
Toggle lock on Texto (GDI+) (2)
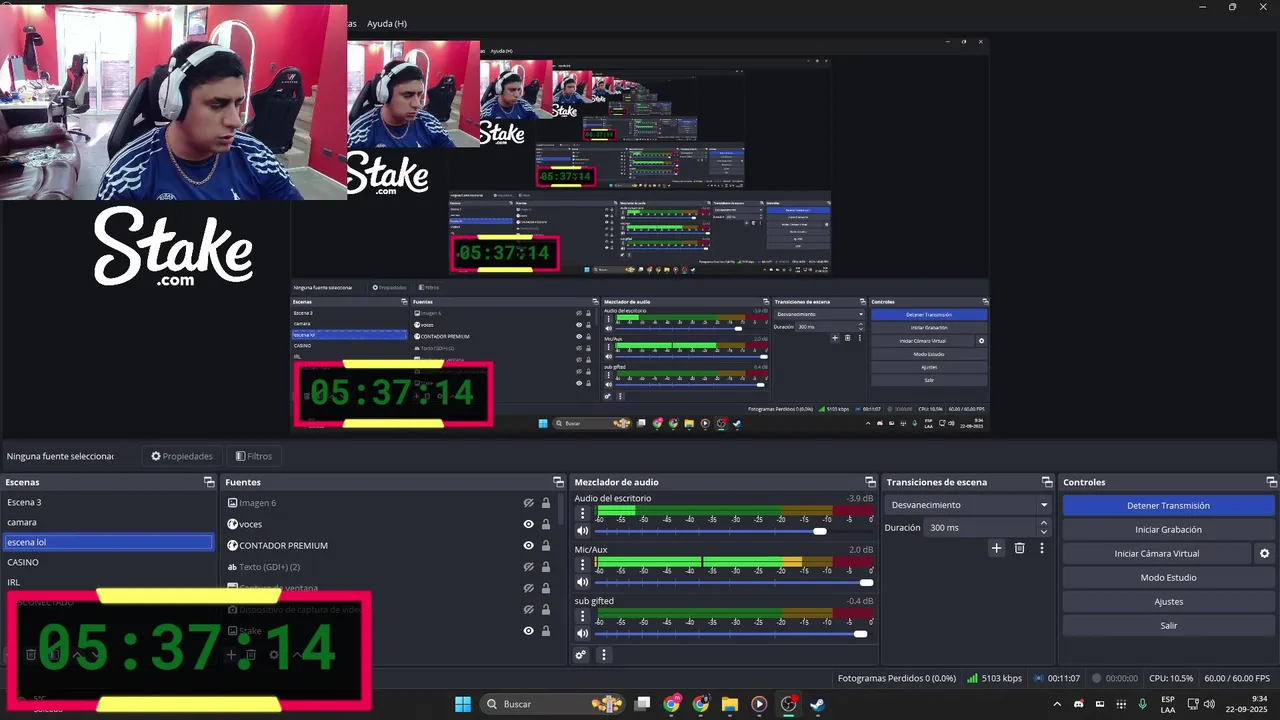click(x=546, y=567)
